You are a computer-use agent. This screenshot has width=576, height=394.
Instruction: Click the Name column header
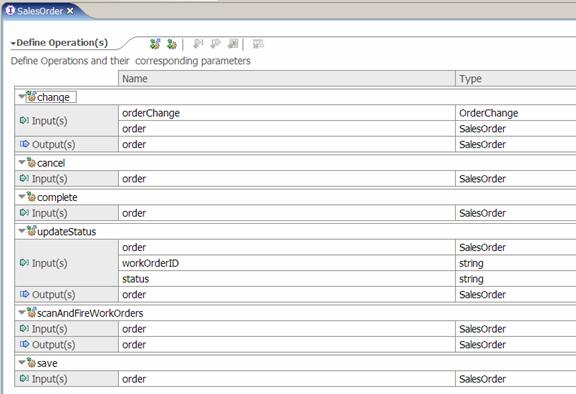[x=287, y=79]
